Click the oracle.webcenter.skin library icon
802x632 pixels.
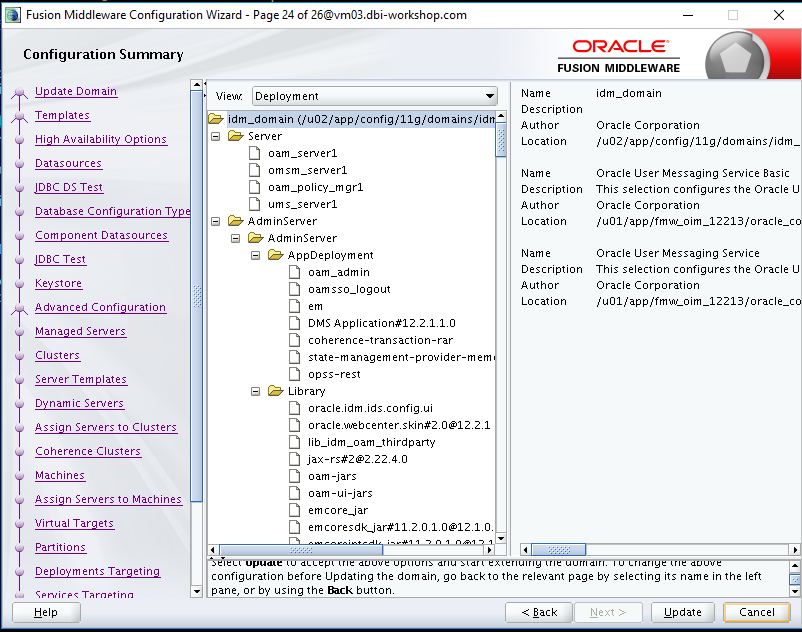pyautogui.click(x=295, y=425)
